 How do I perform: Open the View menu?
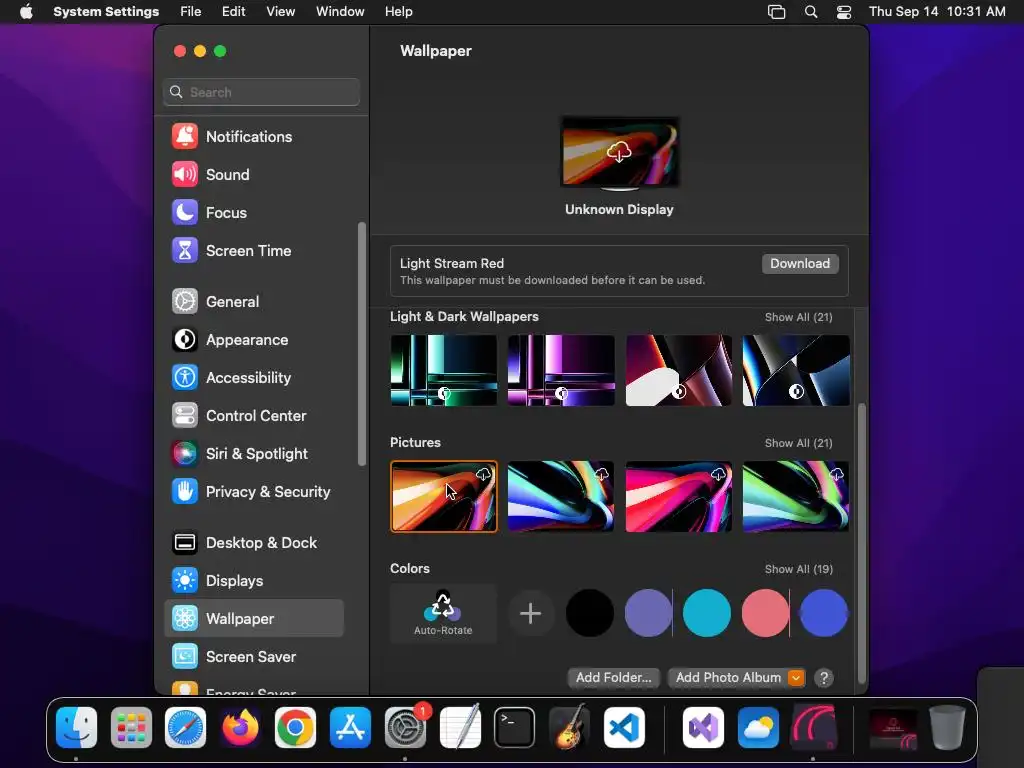[280, 12]
